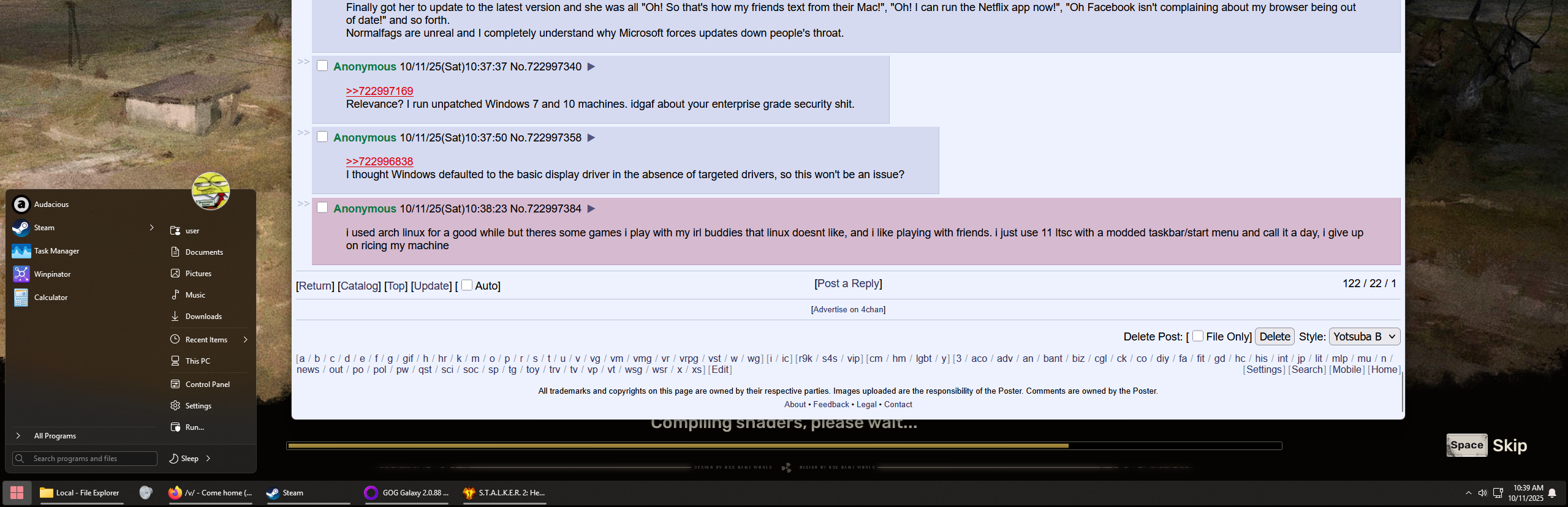Viewport: 1568px width, 507px height.
Task: Expand All Programs list
Action: 84,436
